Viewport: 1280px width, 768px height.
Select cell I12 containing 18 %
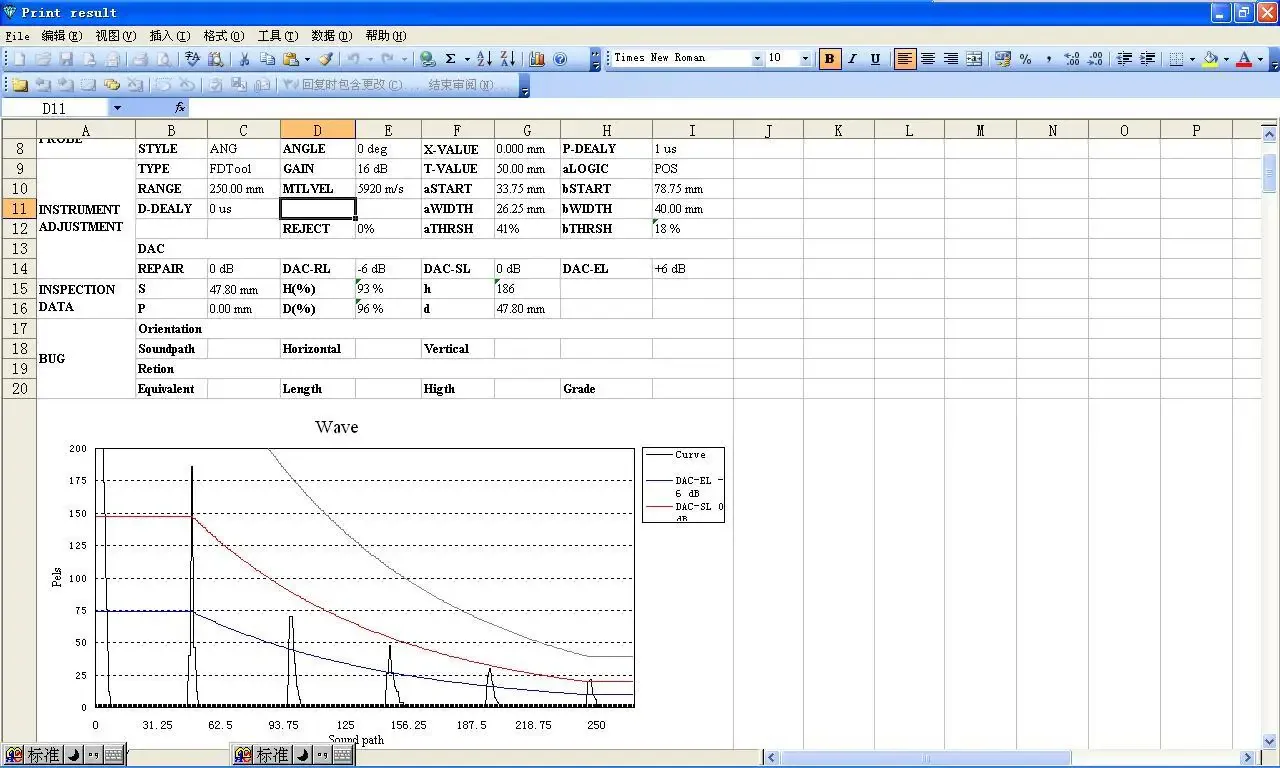pyautogui.click(x=692, y=228)
